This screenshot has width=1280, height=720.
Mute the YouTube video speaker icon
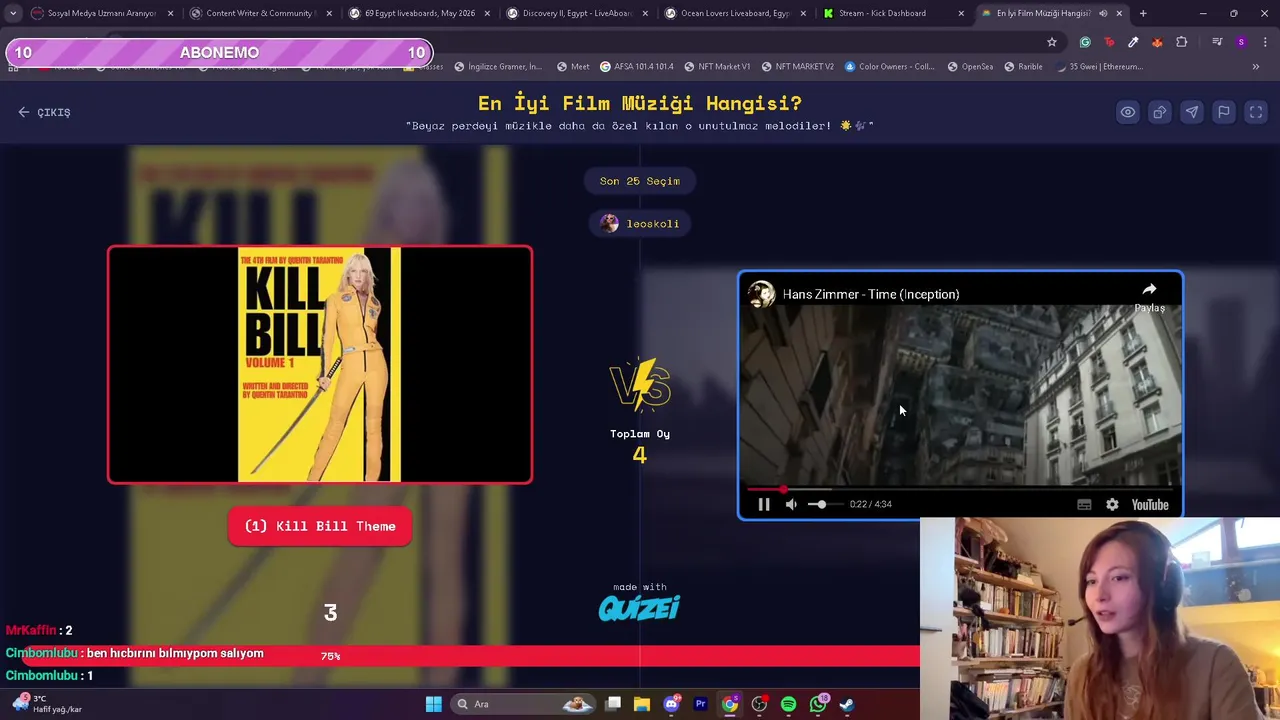coord(791,505)
